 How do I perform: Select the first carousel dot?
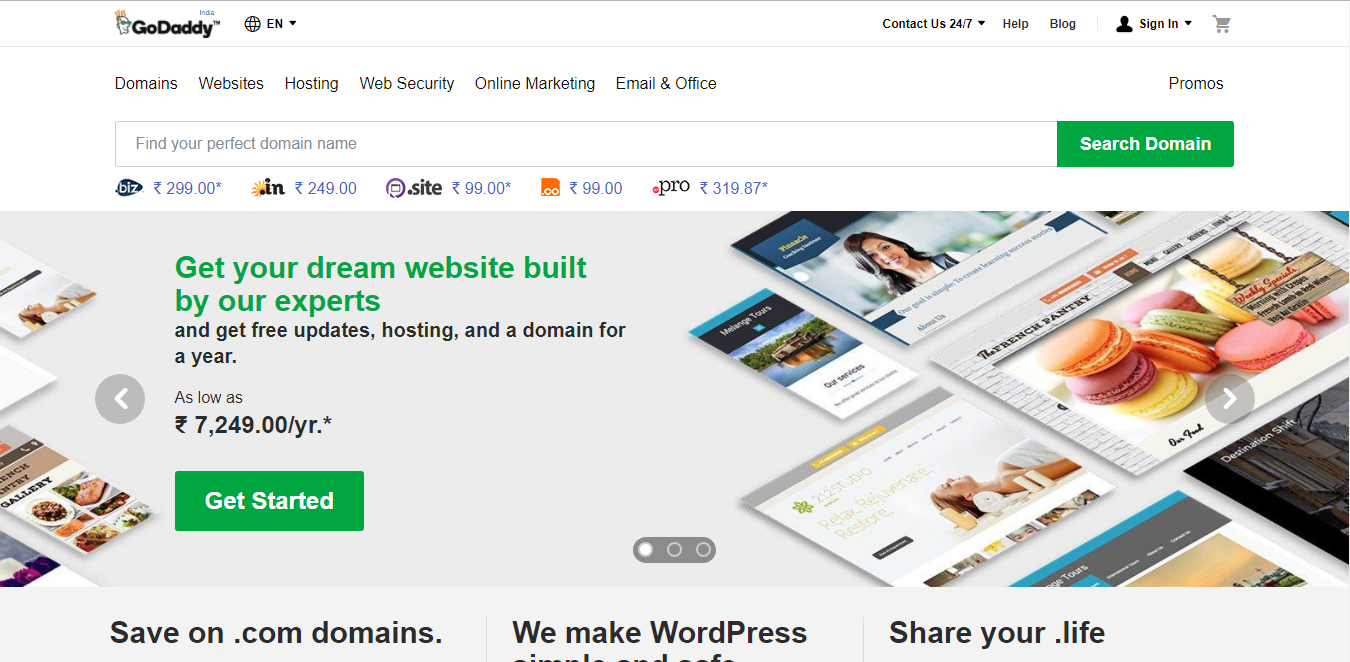pos(646,550)
